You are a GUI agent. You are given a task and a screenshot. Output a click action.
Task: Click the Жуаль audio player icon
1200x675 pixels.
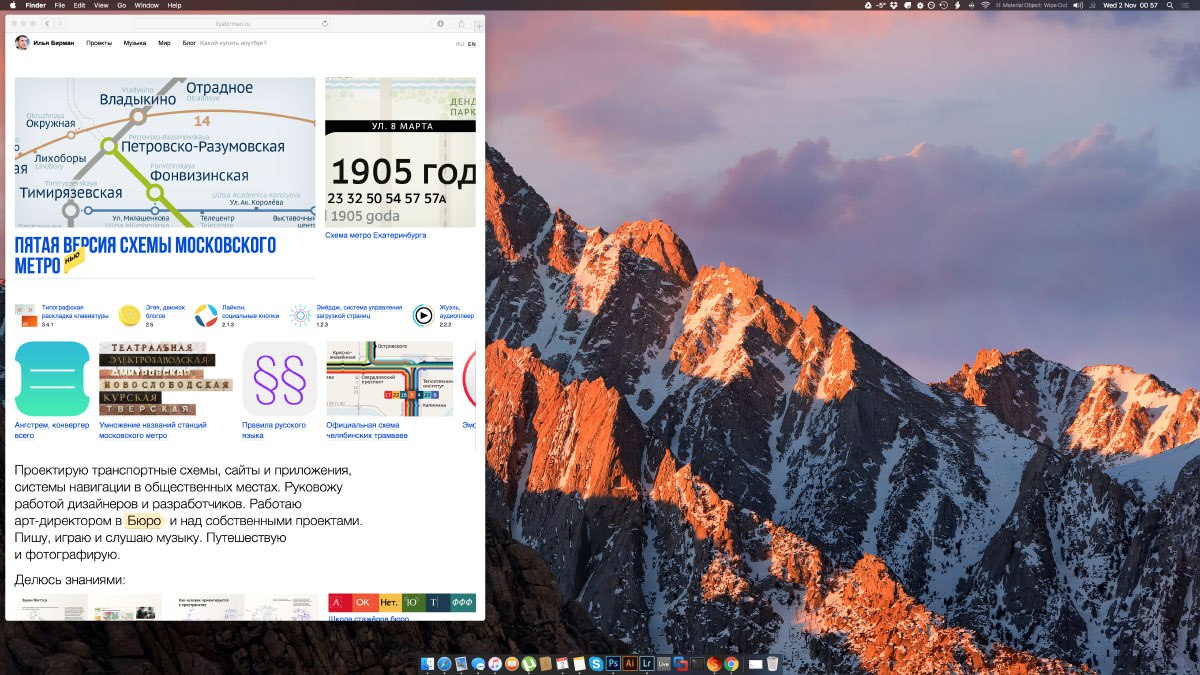pyautogui.click(x=423, y=315)
